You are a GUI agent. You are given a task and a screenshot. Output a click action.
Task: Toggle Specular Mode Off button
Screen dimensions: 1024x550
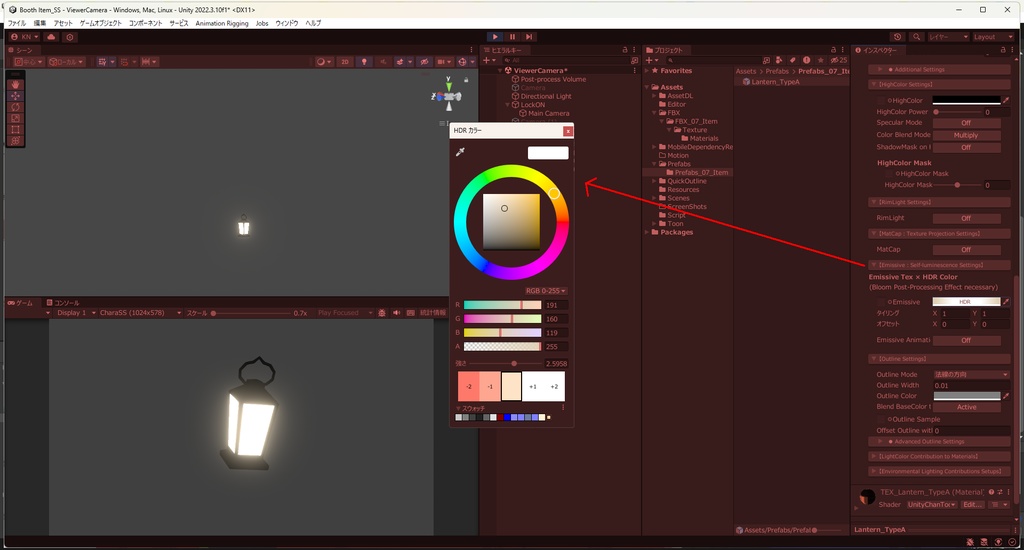point(967,123)
